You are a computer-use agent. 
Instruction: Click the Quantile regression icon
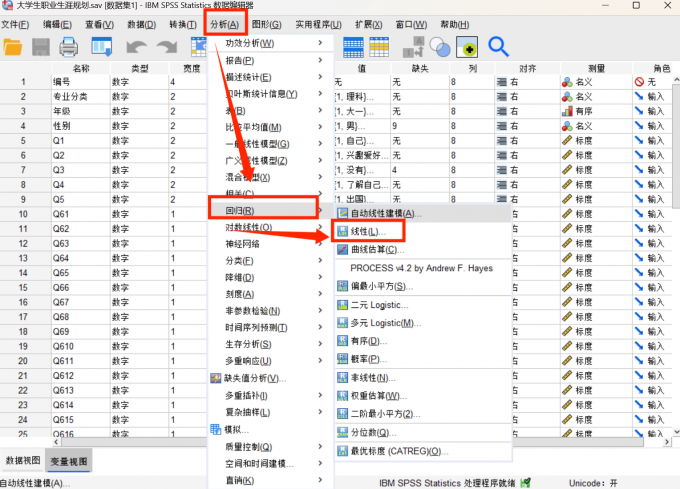point(343,433)
